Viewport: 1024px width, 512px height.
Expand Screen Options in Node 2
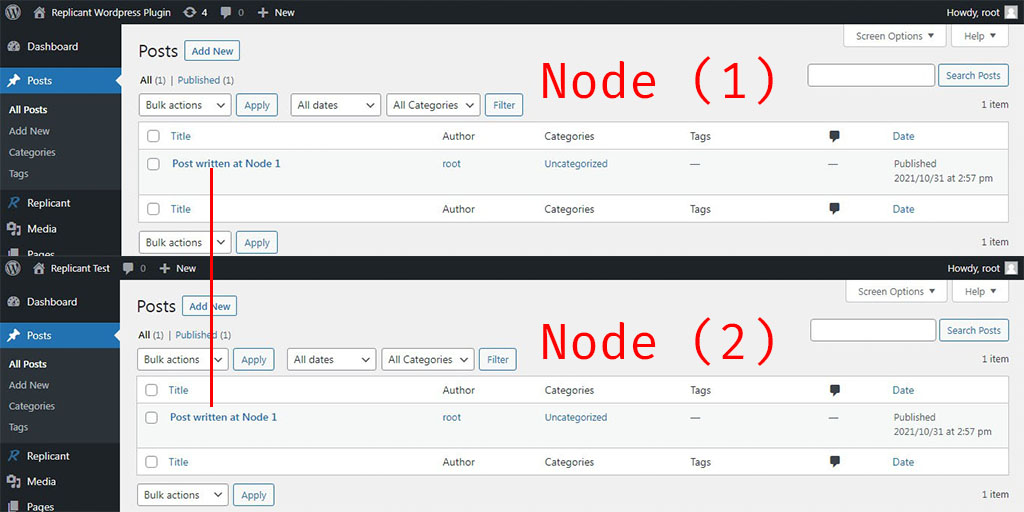point(896,291)
